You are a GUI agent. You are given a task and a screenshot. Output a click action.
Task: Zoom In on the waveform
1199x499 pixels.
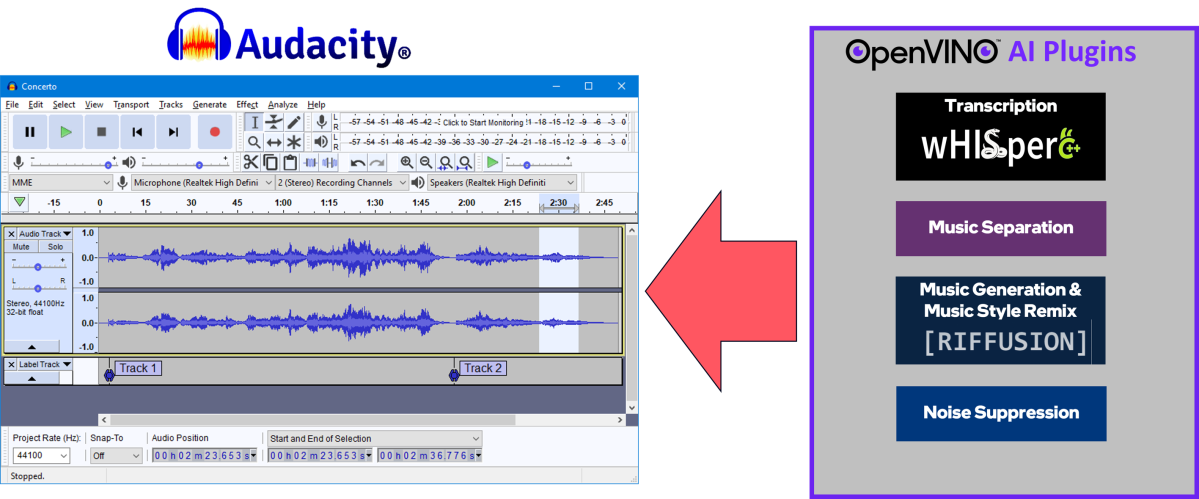coord(406,162)
